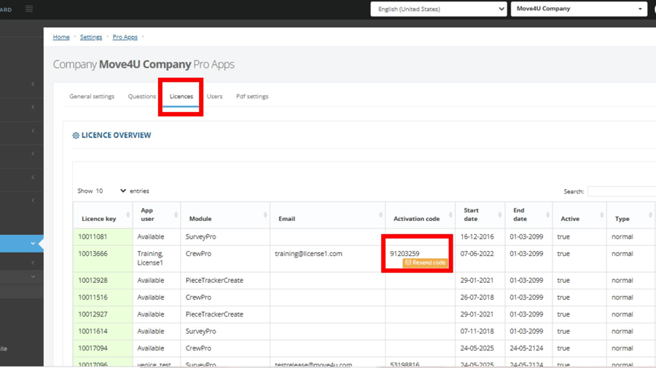Go to Home breadcrumb link
The width and height of the screenshot is (656, 368).
pos(61,37)
